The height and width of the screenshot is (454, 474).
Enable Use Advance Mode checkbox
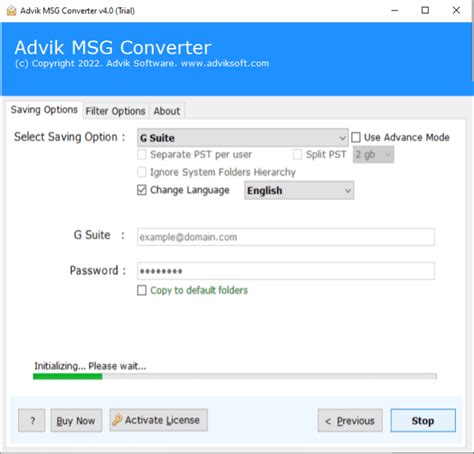[356, 137]
